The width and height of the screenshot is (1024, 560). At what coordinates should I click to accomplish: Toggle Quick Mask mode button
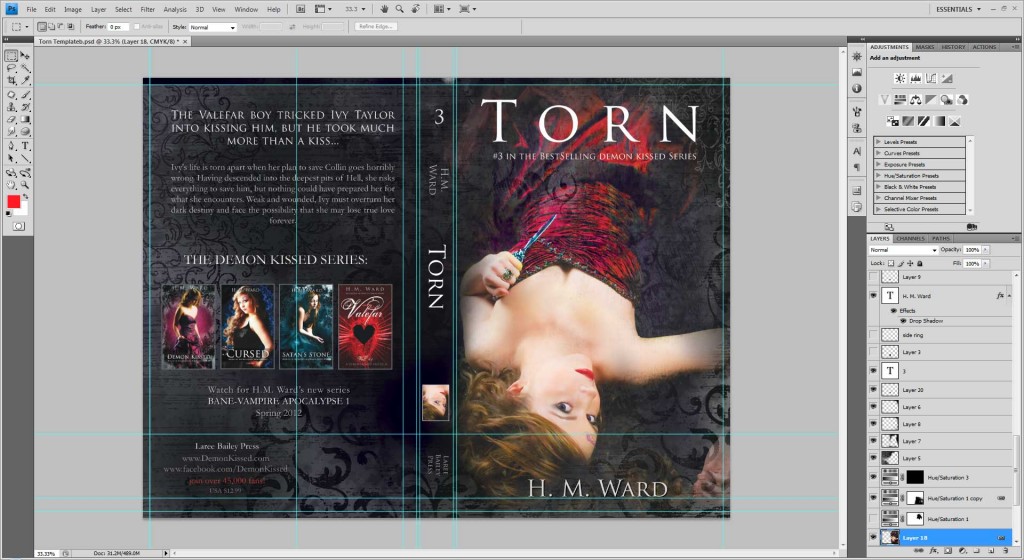[x=18, y=226]
